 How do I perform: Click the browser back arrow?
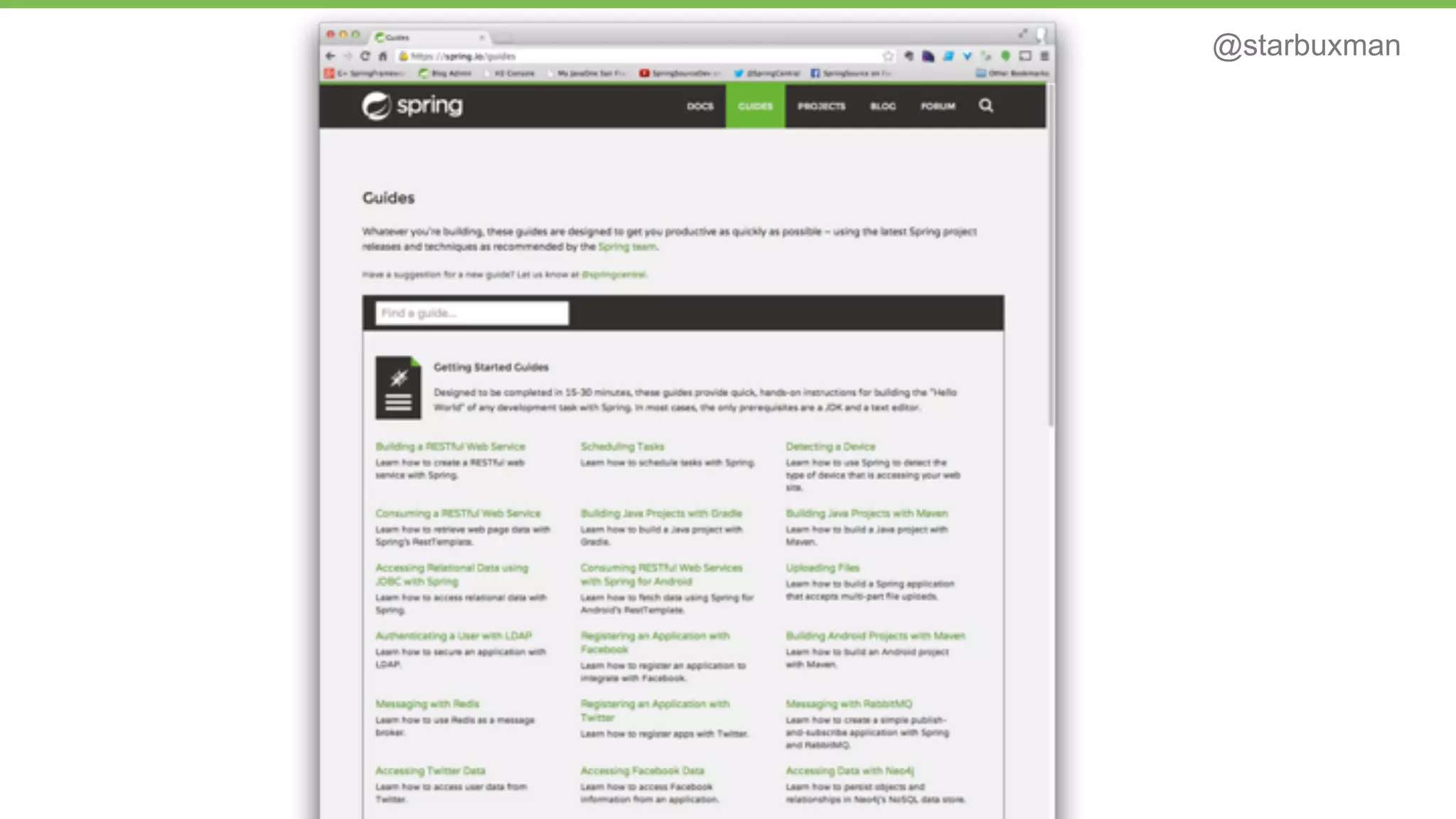tap(330, 56)
